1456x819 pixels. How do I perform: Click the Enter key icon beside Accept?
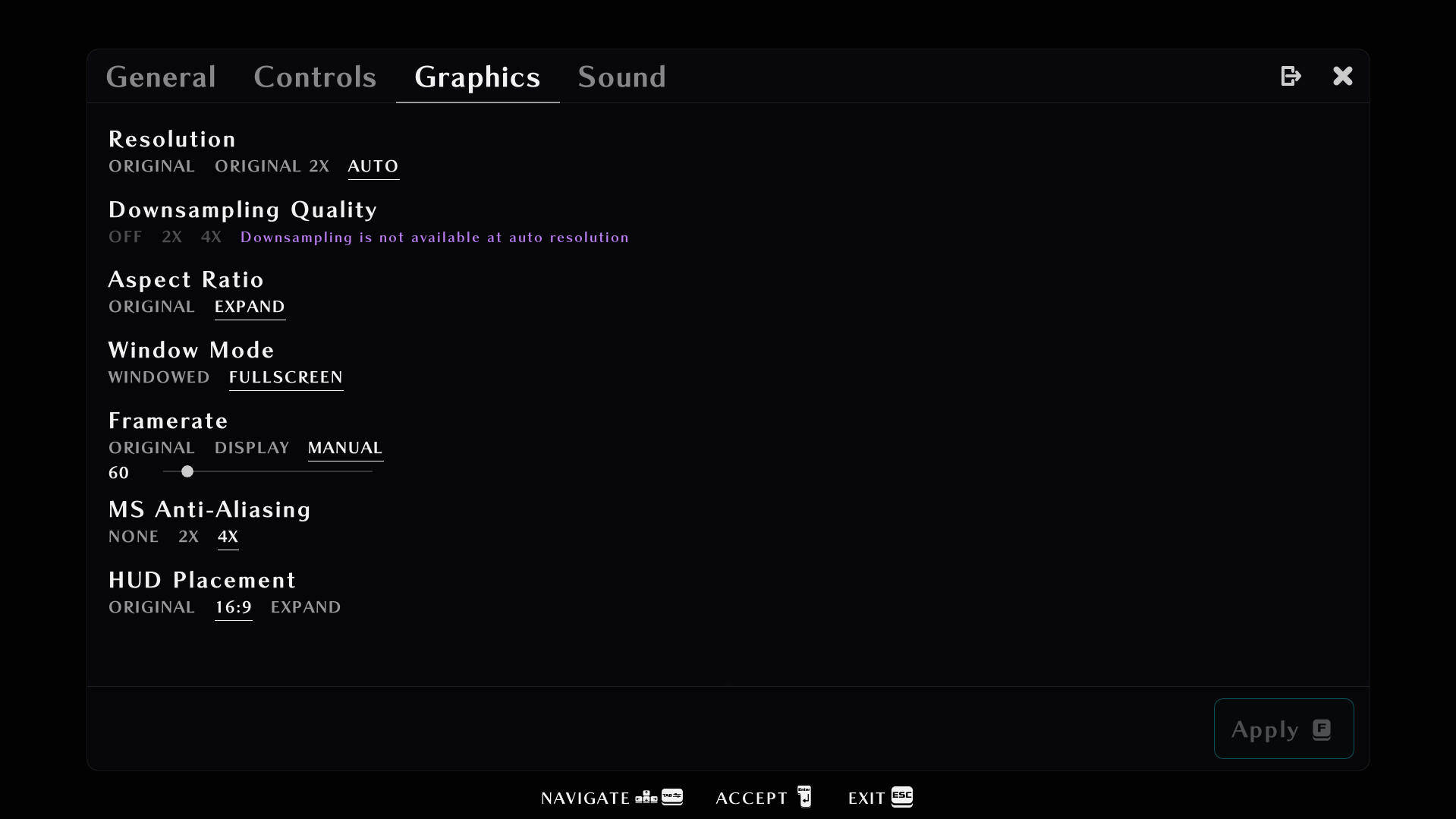pos(804,796)
